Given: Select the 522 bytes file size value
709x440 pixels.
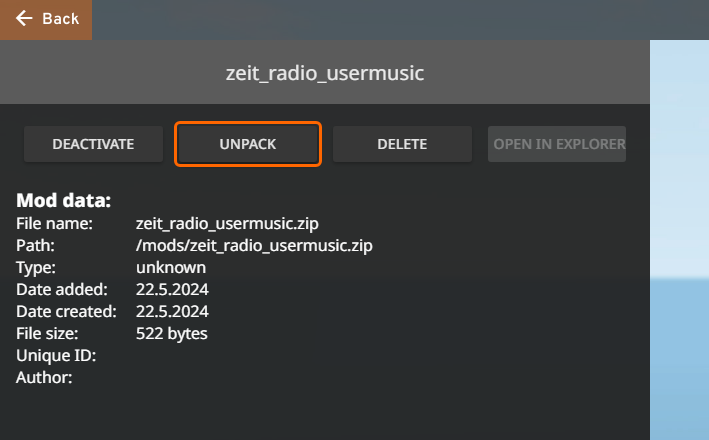Looking at the screenshot, I should [x=172, y=333].
